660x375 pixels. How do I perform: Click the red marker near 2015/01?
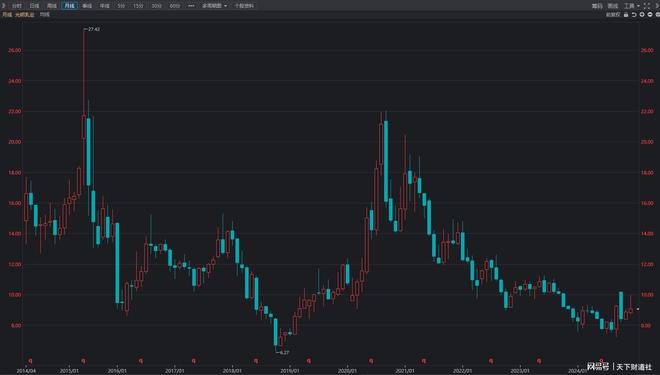[x=83, y=361]
